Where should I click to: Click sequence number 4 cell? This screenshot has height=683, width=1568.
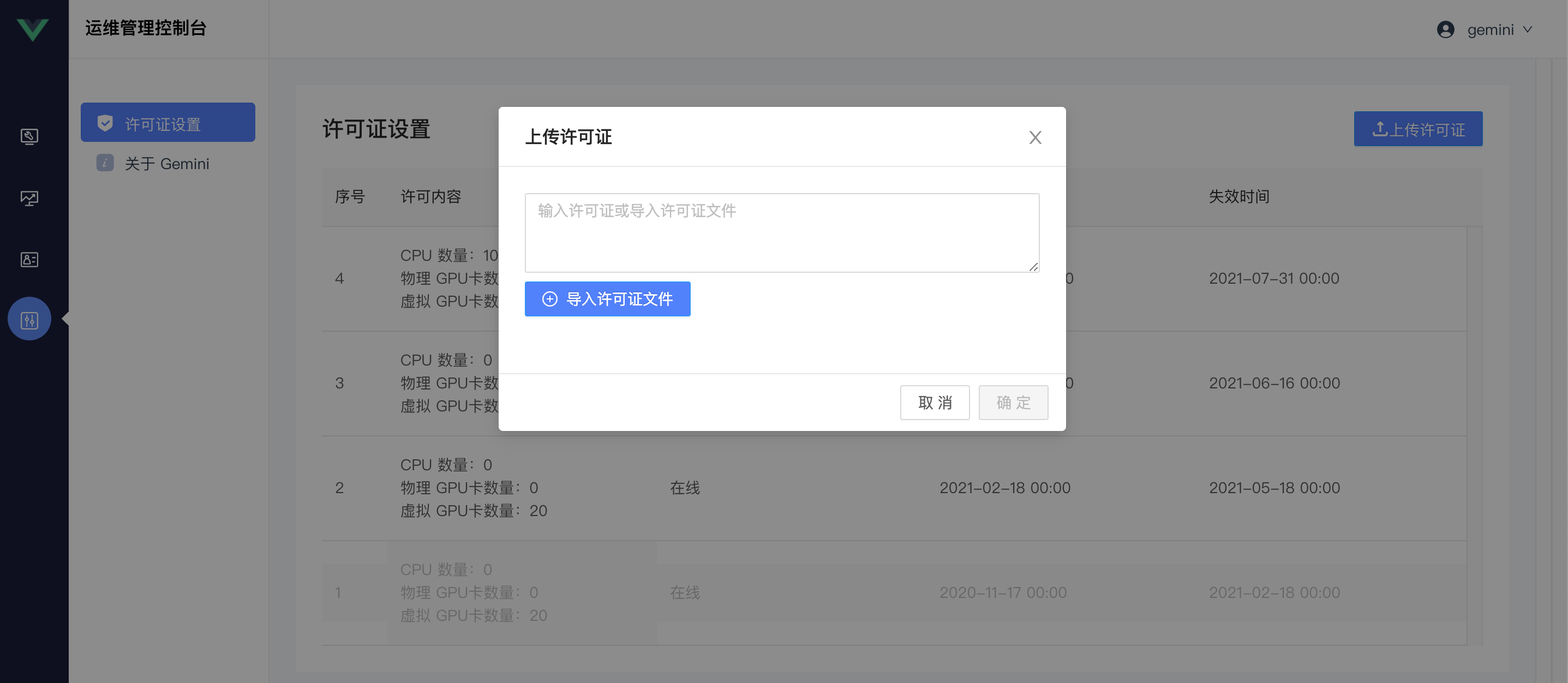click(x=340, y=278)
